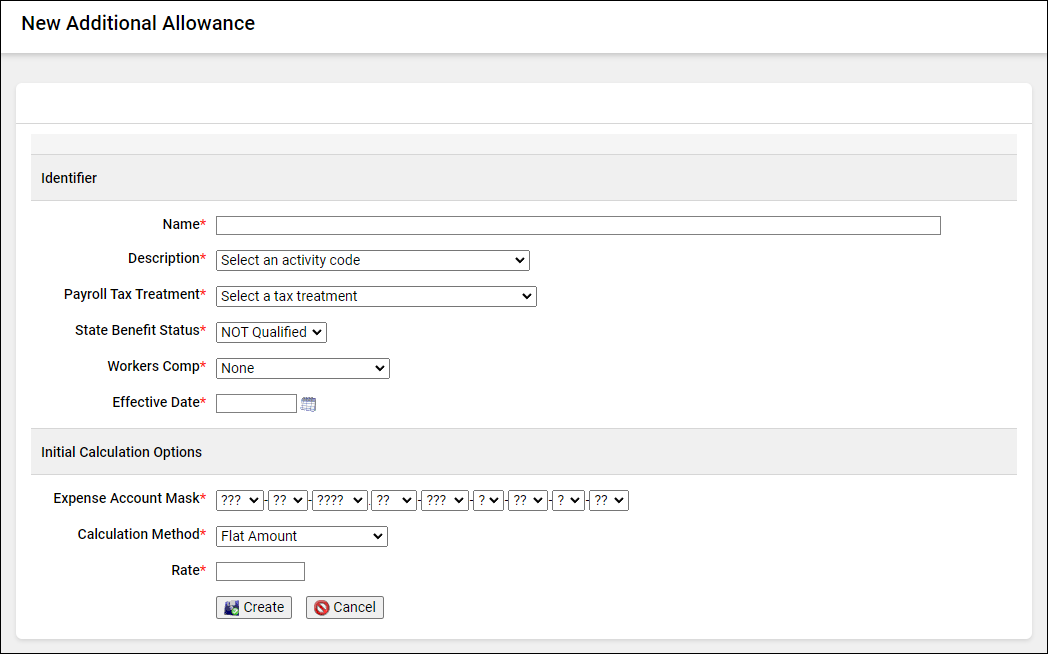The image size is (1048, 654).
Task: Open the eighth Expense Account Mask segment dropdown
Action: [x=568, y=500]
